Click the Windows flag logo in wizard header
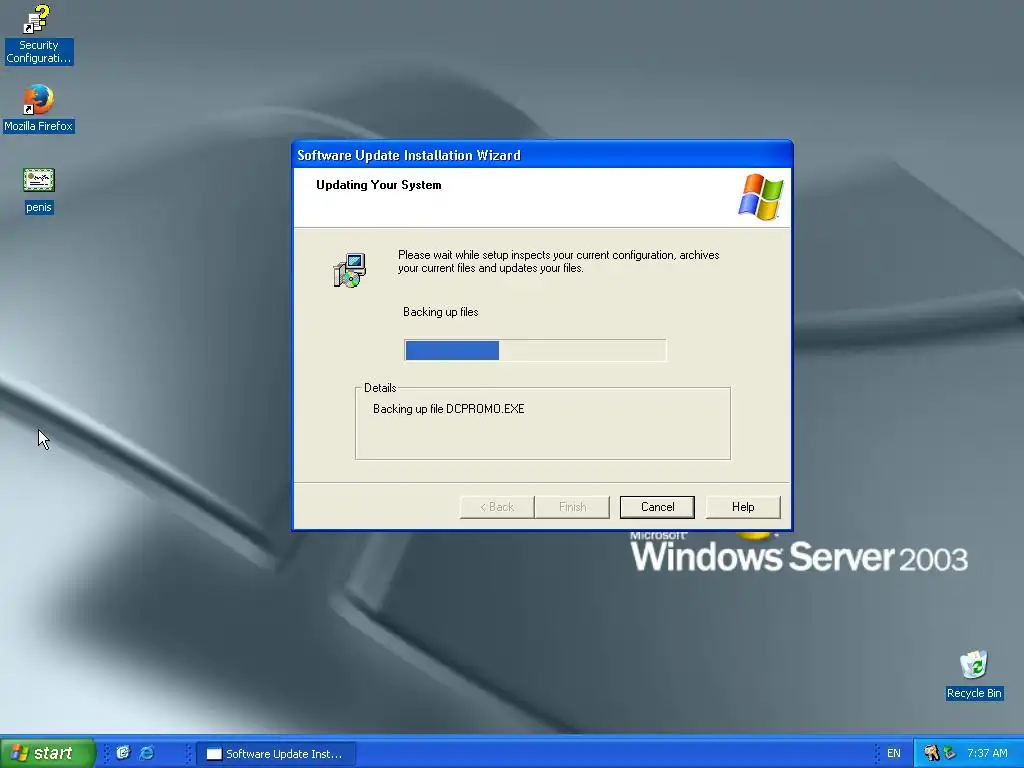The width and height of the screenshot is (1024, 768). [760, 197]
